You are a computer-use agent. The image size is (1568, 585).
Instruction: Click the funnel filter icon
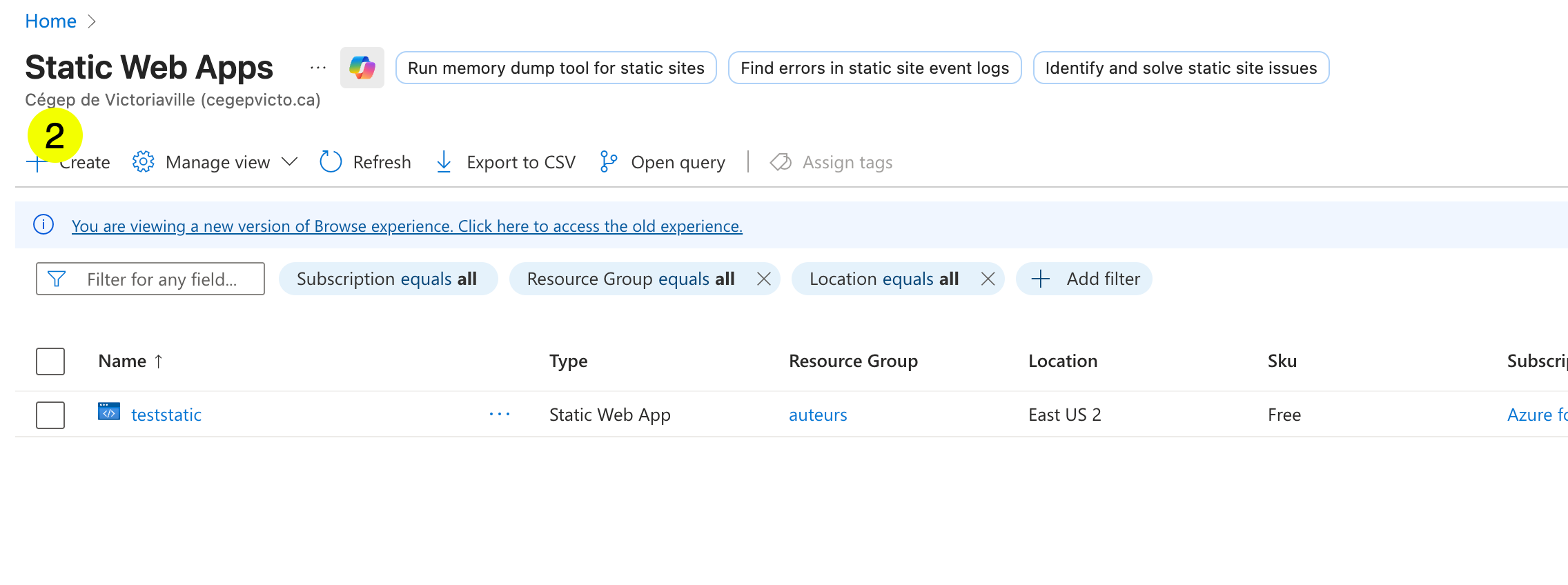(x=57, y=279)
